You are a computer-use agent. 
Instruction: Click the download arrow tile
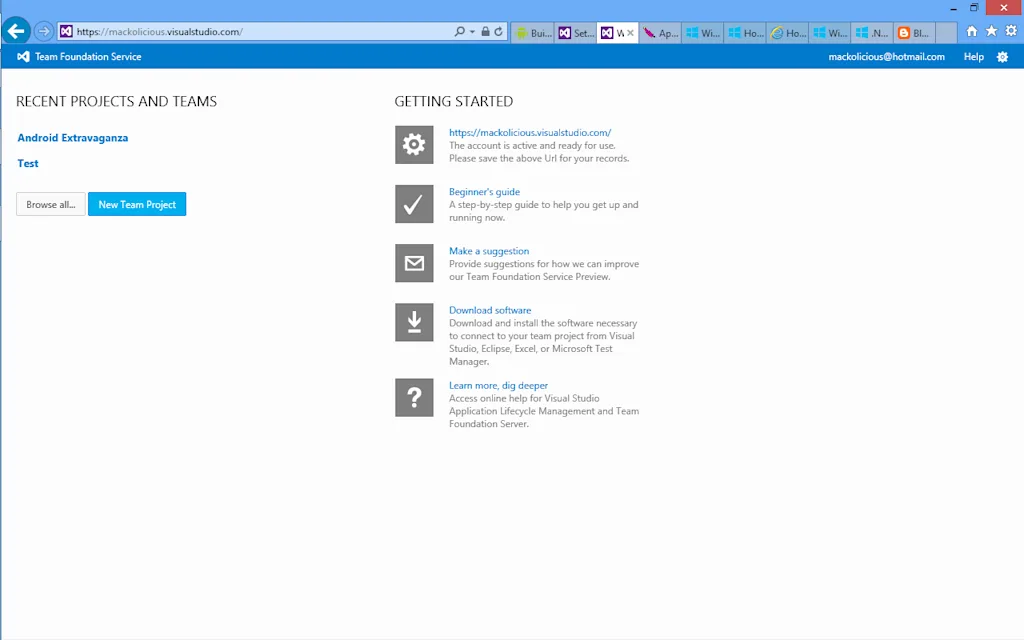pos(414,322)
